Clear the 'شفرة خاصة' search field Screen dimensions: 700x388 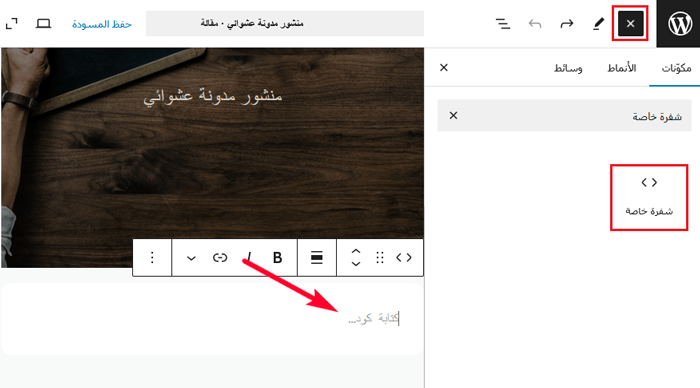coord(453,116)
